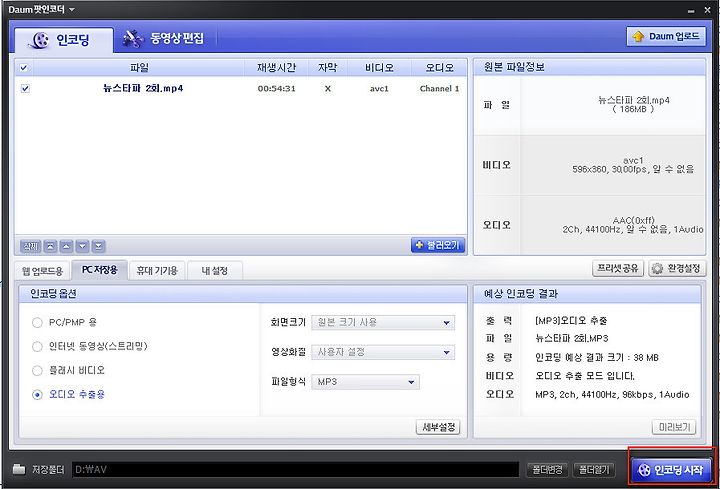Viewport: 720px width, 489px height.
Task: Minimize the Daum 팟인코더 window
Action: (691, 11)
